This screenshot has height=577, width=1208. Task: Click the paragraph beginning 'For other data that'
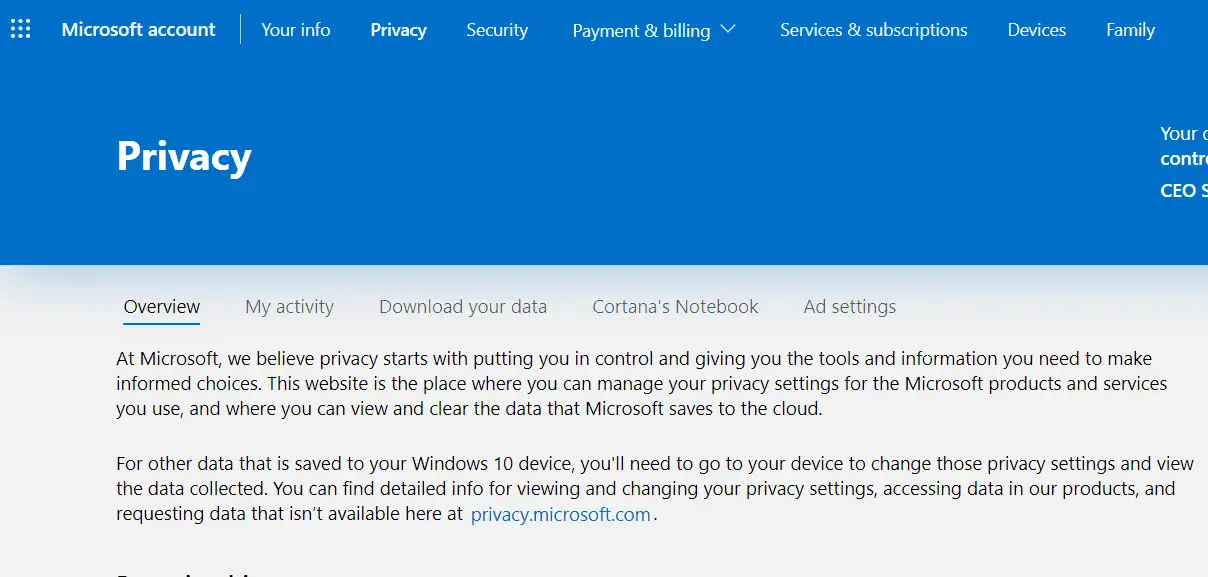click(655, 489)
